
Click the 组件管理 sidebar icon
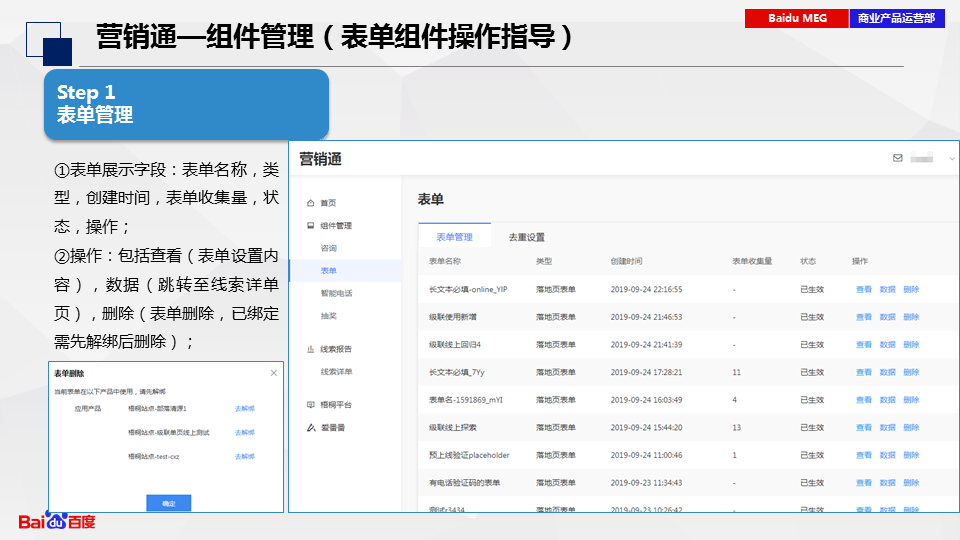pos(310,225)
